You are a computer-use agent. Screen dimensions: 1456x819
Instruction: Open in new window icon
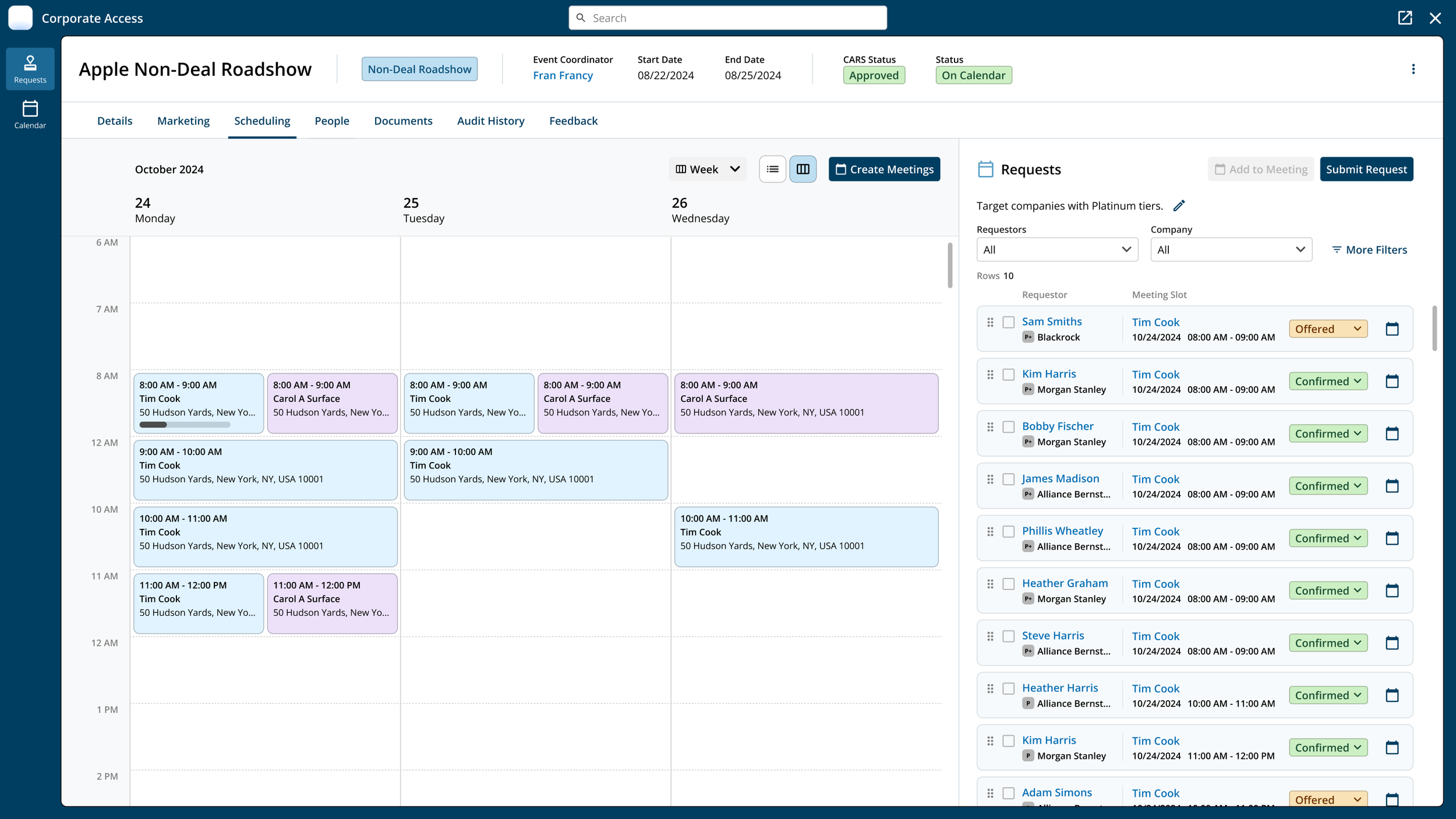1405,18
